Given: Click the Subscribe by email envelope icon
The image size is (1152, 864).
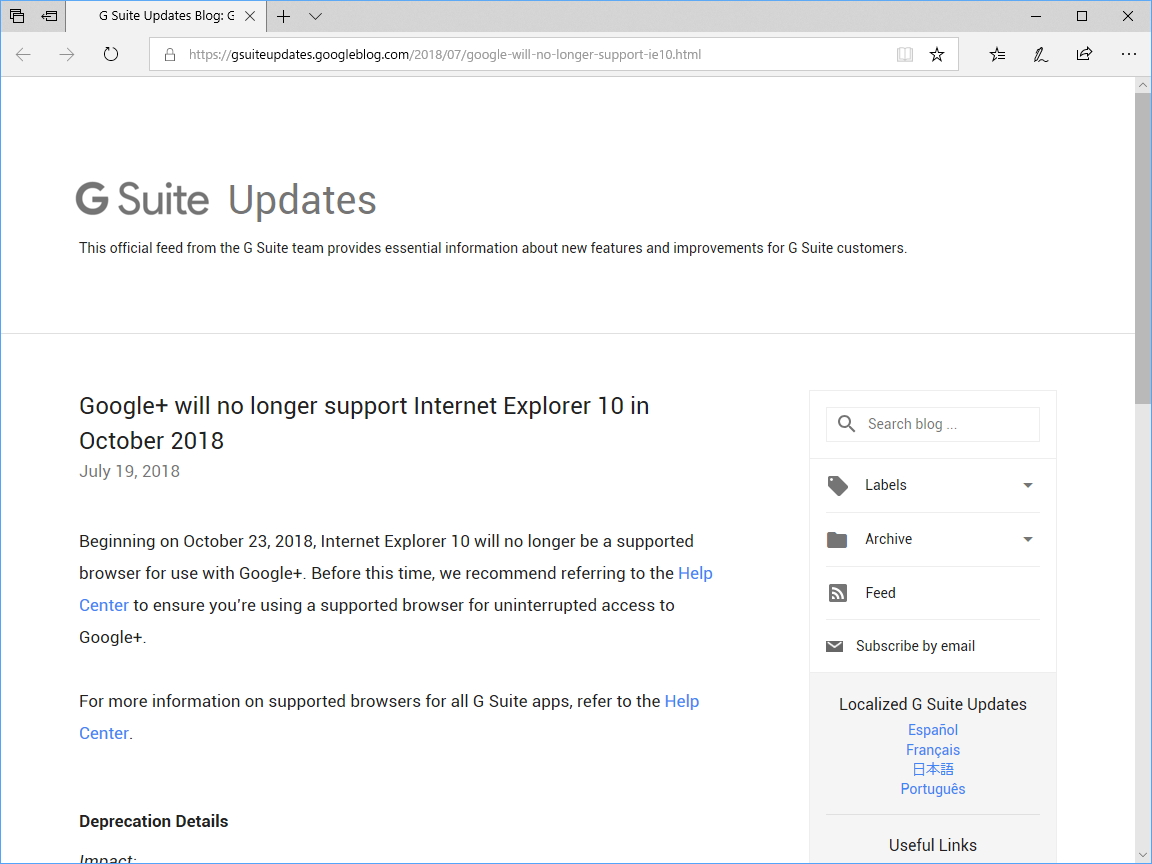Looking at the screenshot, I should pos(835,645).
